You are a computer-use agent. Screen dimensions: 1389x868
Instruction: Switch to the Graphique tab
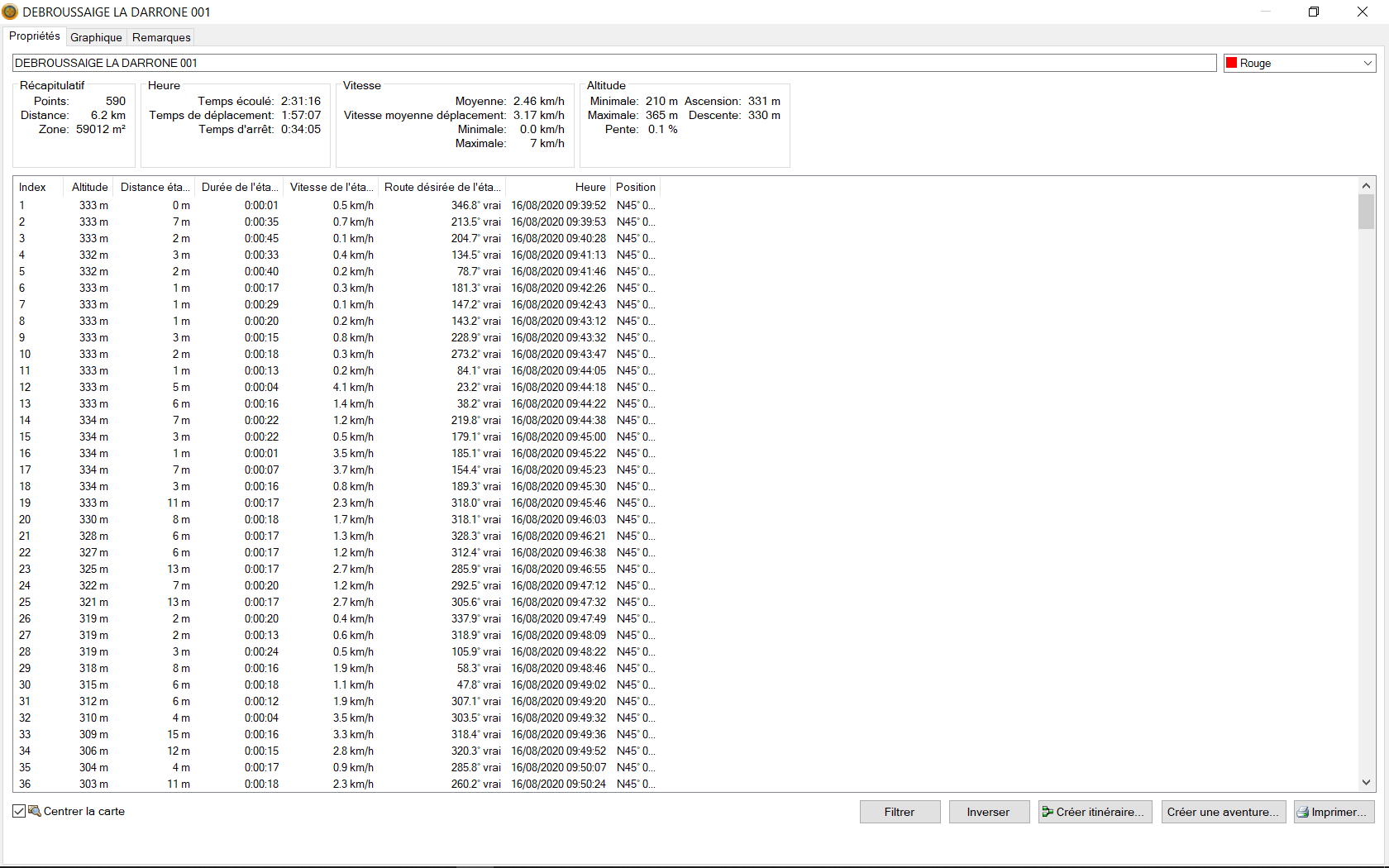point(96,37)
